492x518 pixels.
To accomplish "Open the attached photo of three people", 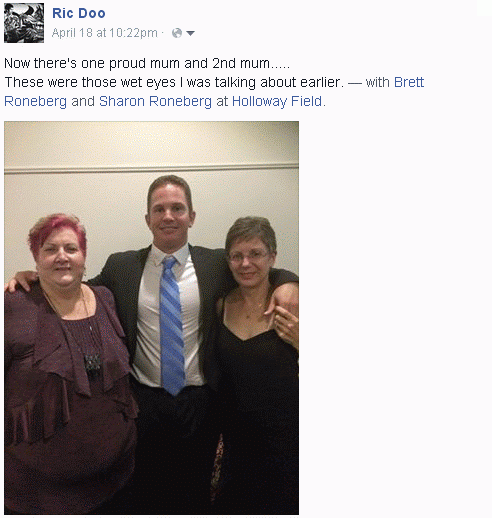I will coord(151,318).
